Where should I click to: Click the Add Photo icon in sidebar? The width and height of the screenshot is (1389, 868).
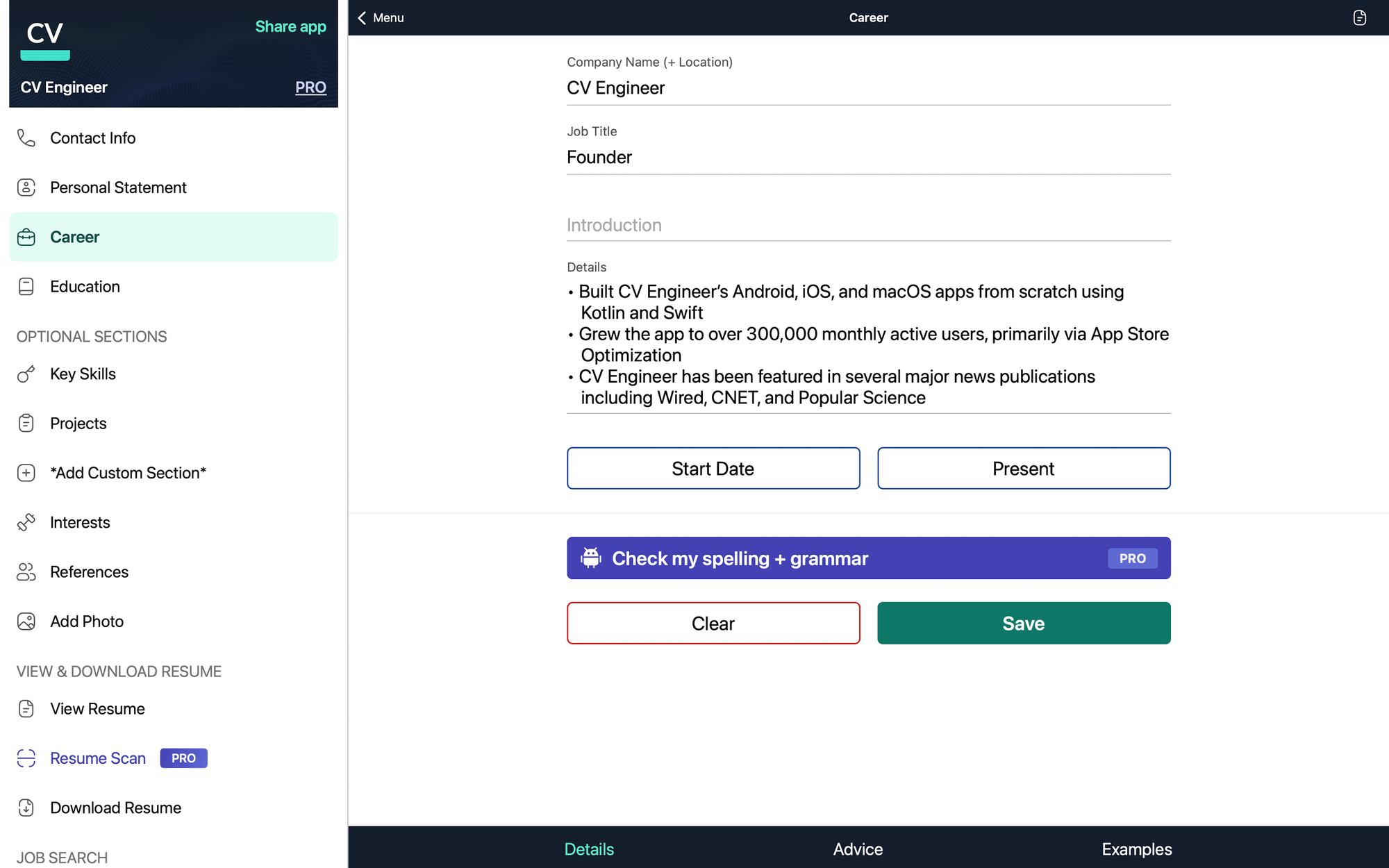click(27, 621)
